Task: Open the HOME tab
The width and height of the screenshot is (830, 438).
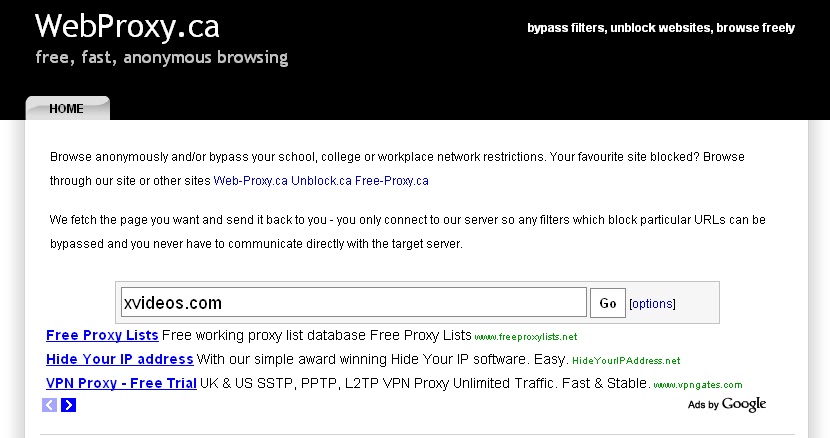Action: point(67,108)
